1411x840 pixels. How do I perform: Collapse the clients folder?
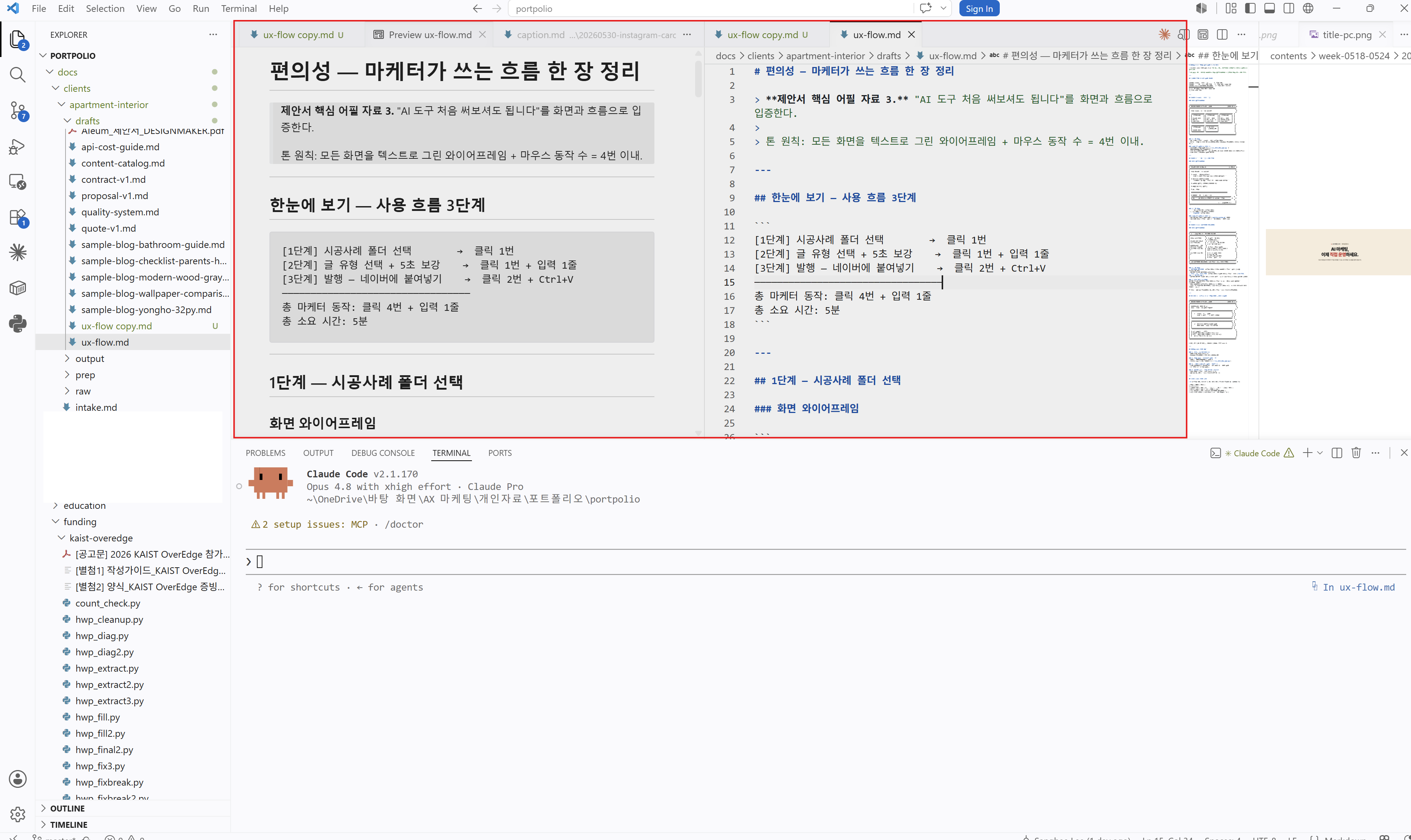pyautogui.click(x=56, y=88)
